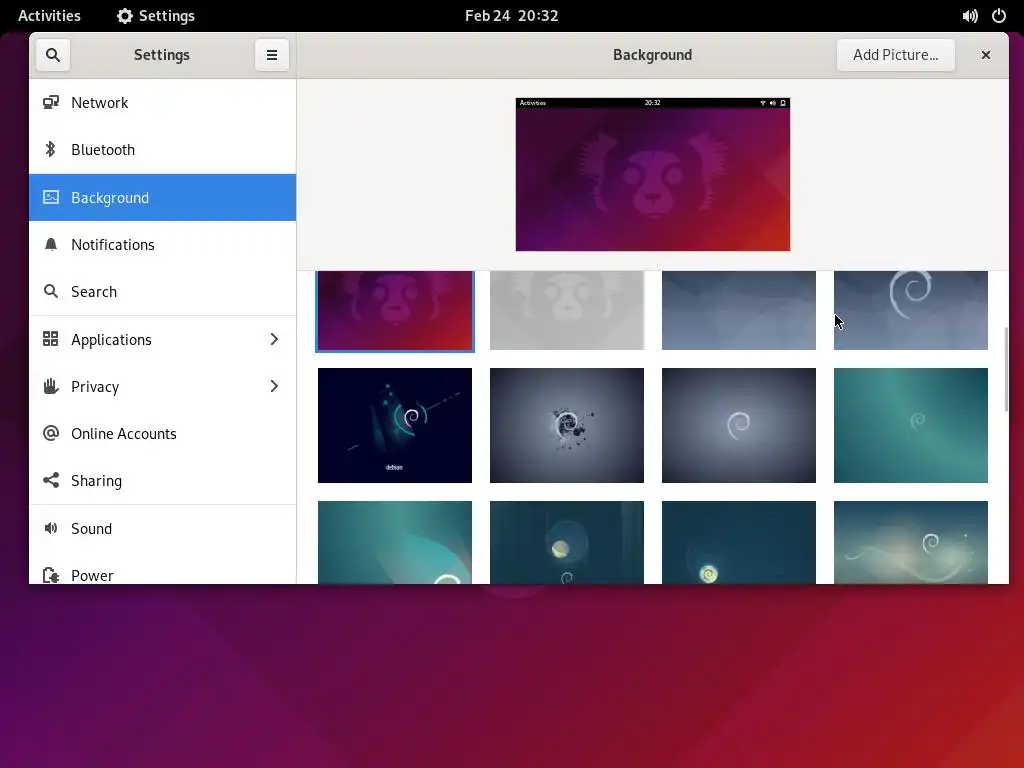Select the gray wallpaper with ink-splatter swirl
Image resolution: width=1024 pixels, height=768 pixels.
tap(567, 425)
